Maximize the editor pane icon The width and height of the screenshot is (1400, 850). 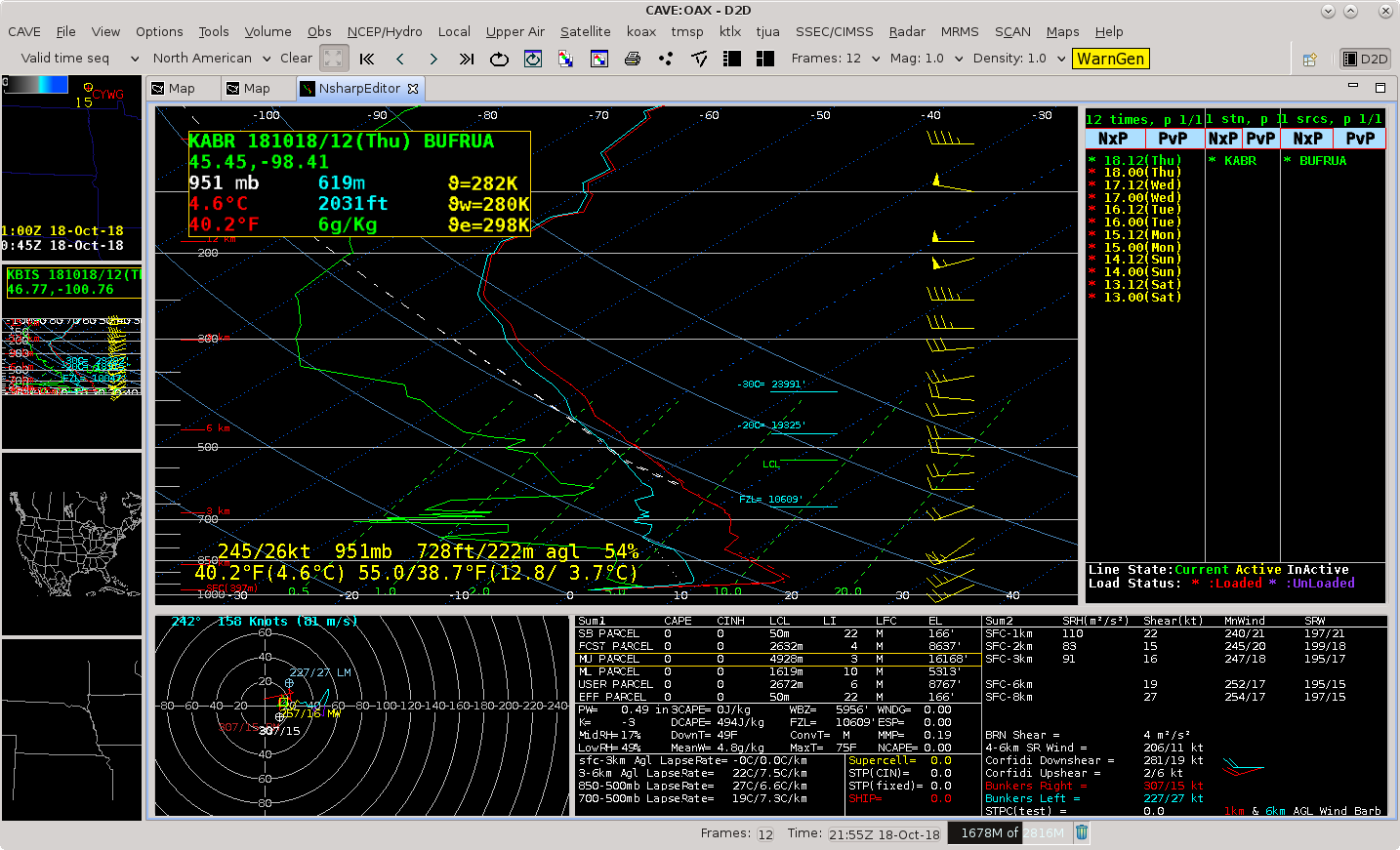(1380, 87)
